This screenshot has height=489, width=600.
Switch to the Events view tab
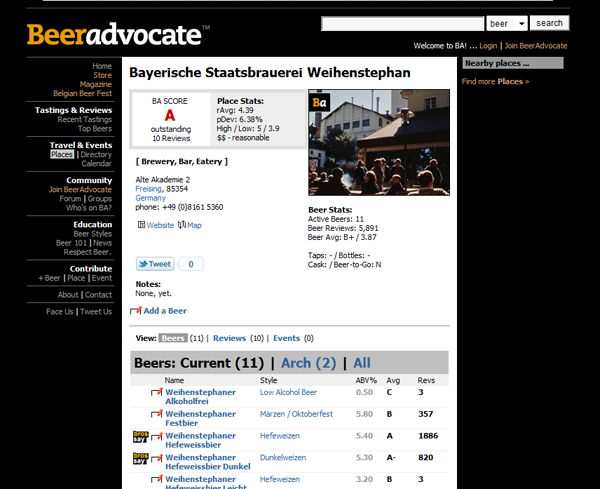coord(287,338)
